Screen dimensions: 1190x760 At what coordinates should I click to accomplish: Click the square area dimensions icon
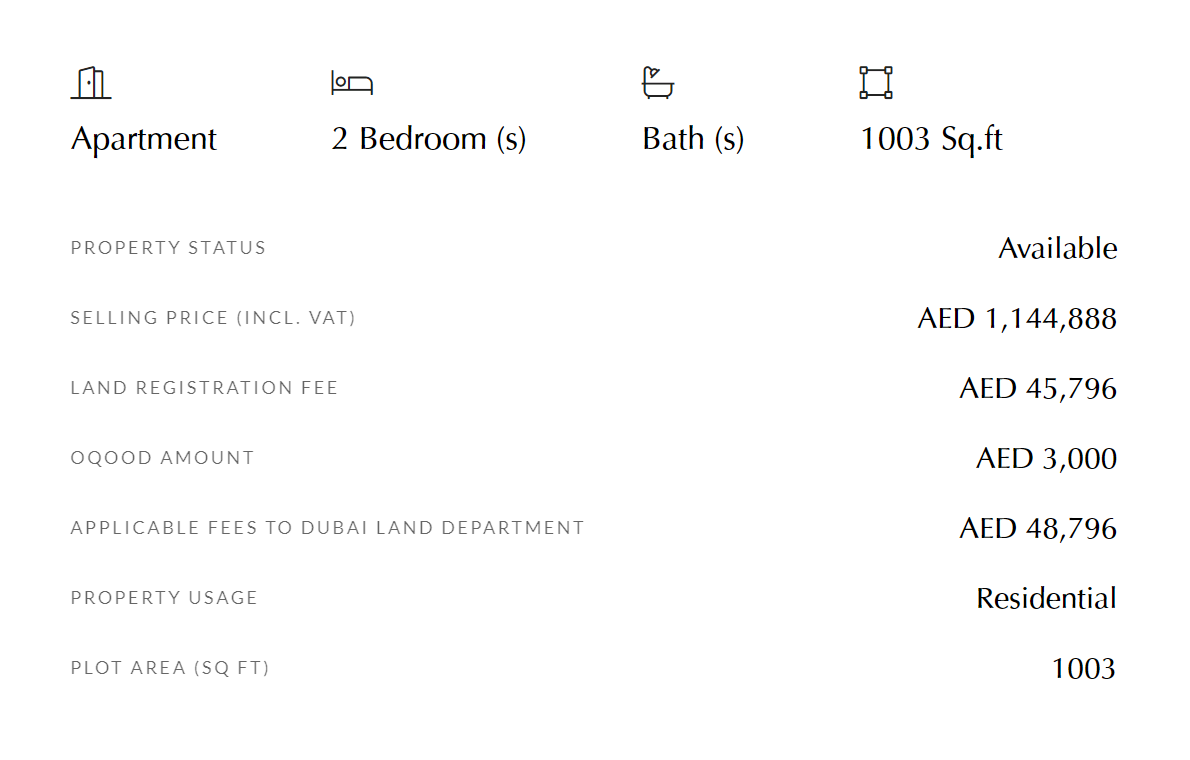876,83
